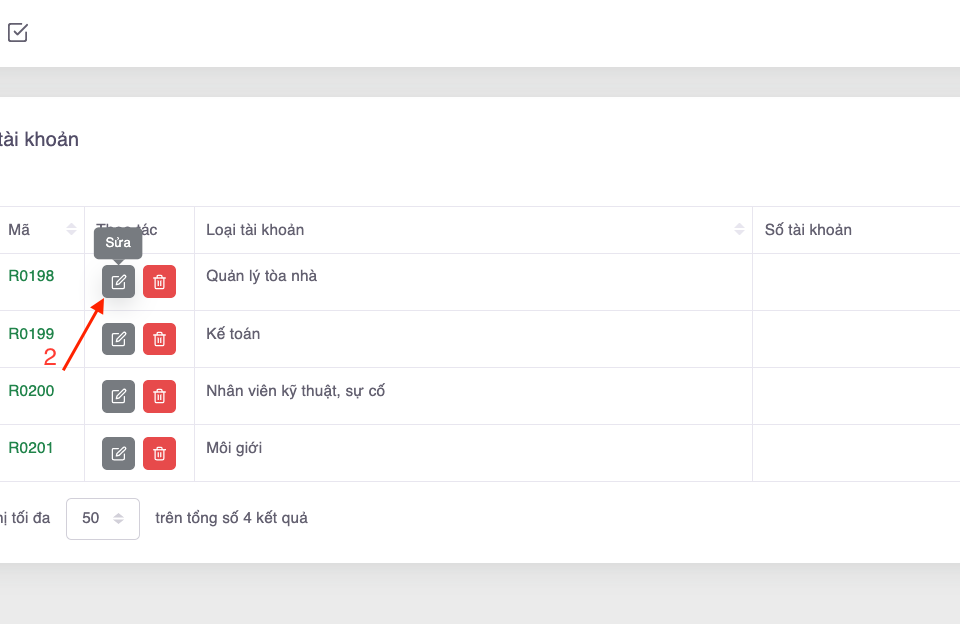960x624 pixels.
Task: Open the 50 page-size dropdown
Action: [x=102, y=519]
